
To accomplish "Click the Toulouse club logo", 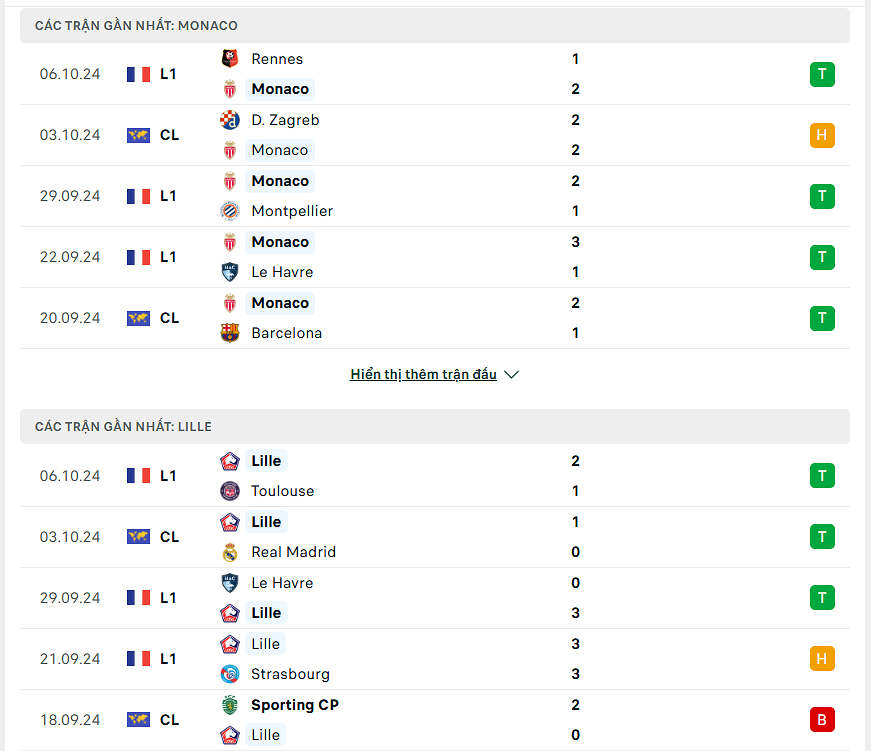I will click(229, 491).
